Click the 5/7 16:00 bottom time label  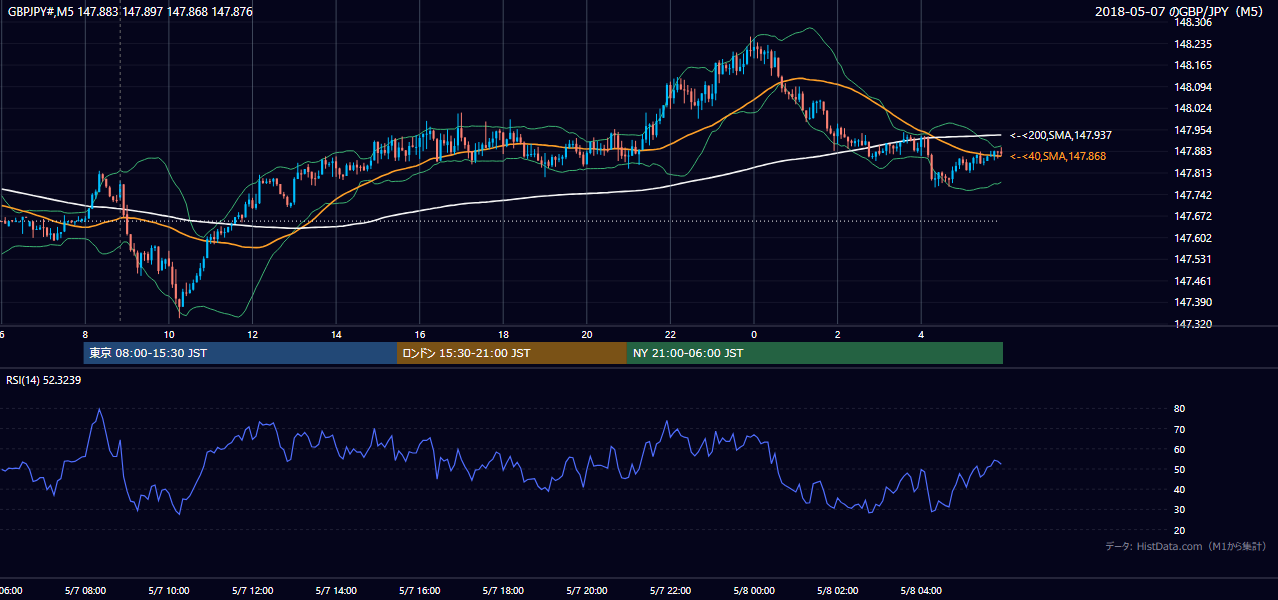pos(420,591)
